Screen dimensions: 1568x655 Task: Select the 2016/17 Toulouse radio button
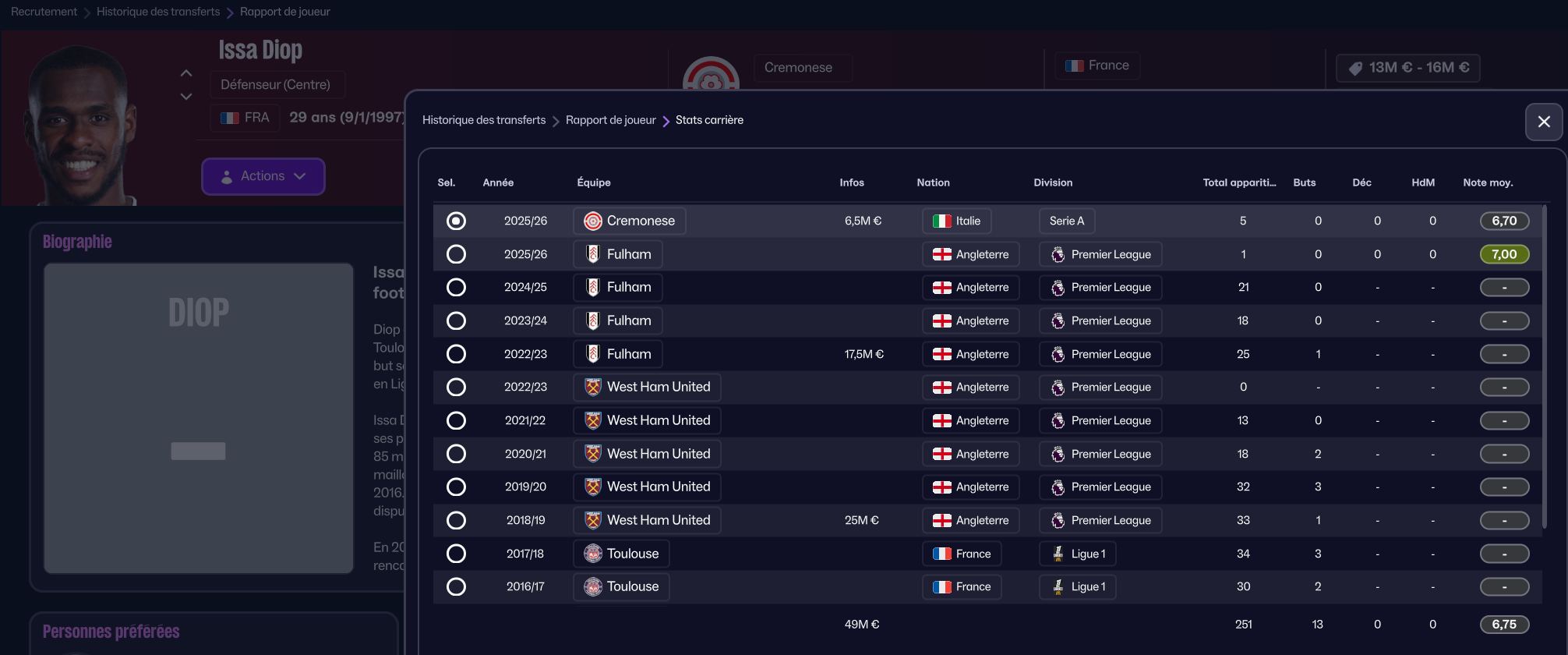pos(456,587)
